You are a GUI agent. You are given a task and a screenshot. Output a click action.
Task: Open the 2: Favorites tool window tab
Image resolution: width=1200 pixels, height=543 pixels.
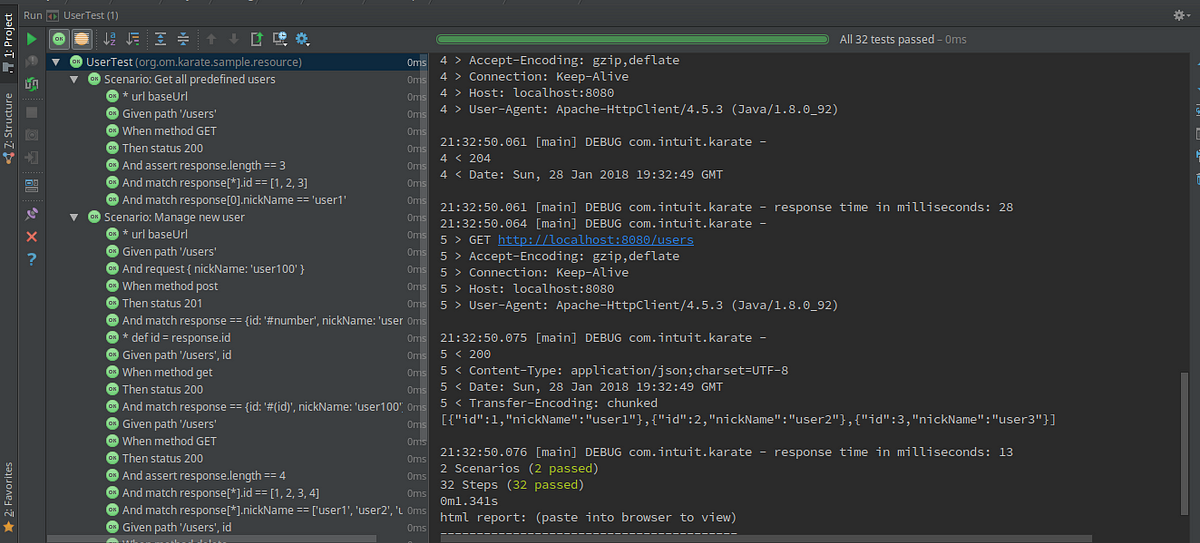8,496
